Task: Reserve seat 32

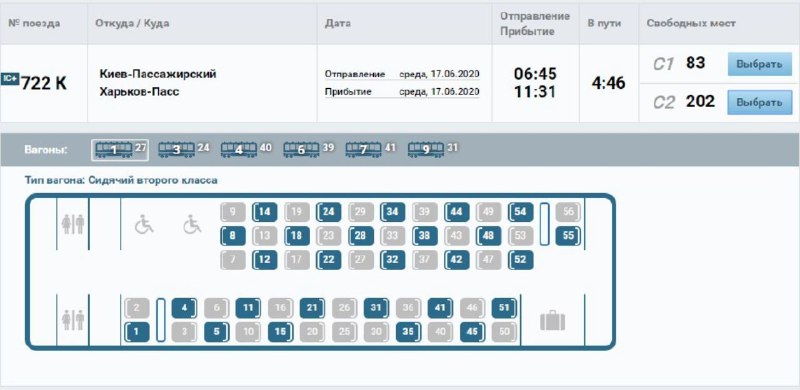Action: pos(392,260)
